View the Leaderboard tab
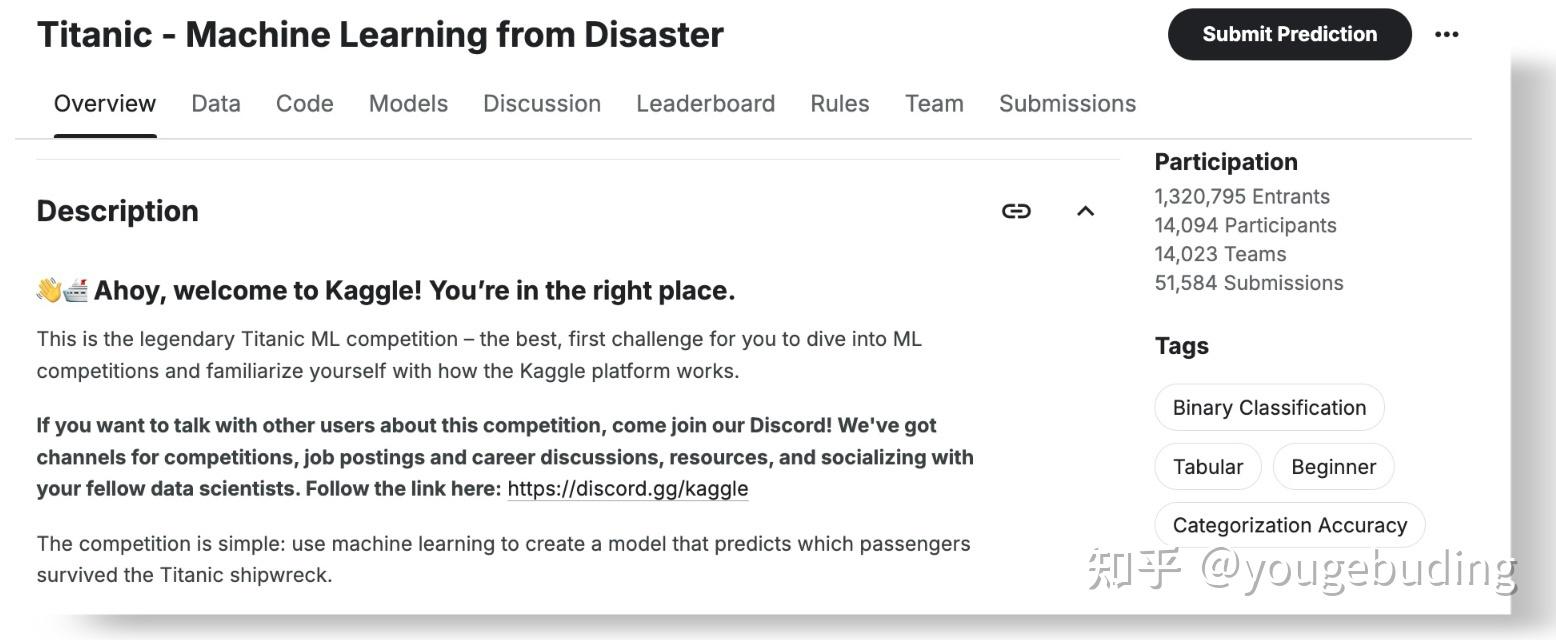This screenshot has height=640, width=1556. (705, 104)
